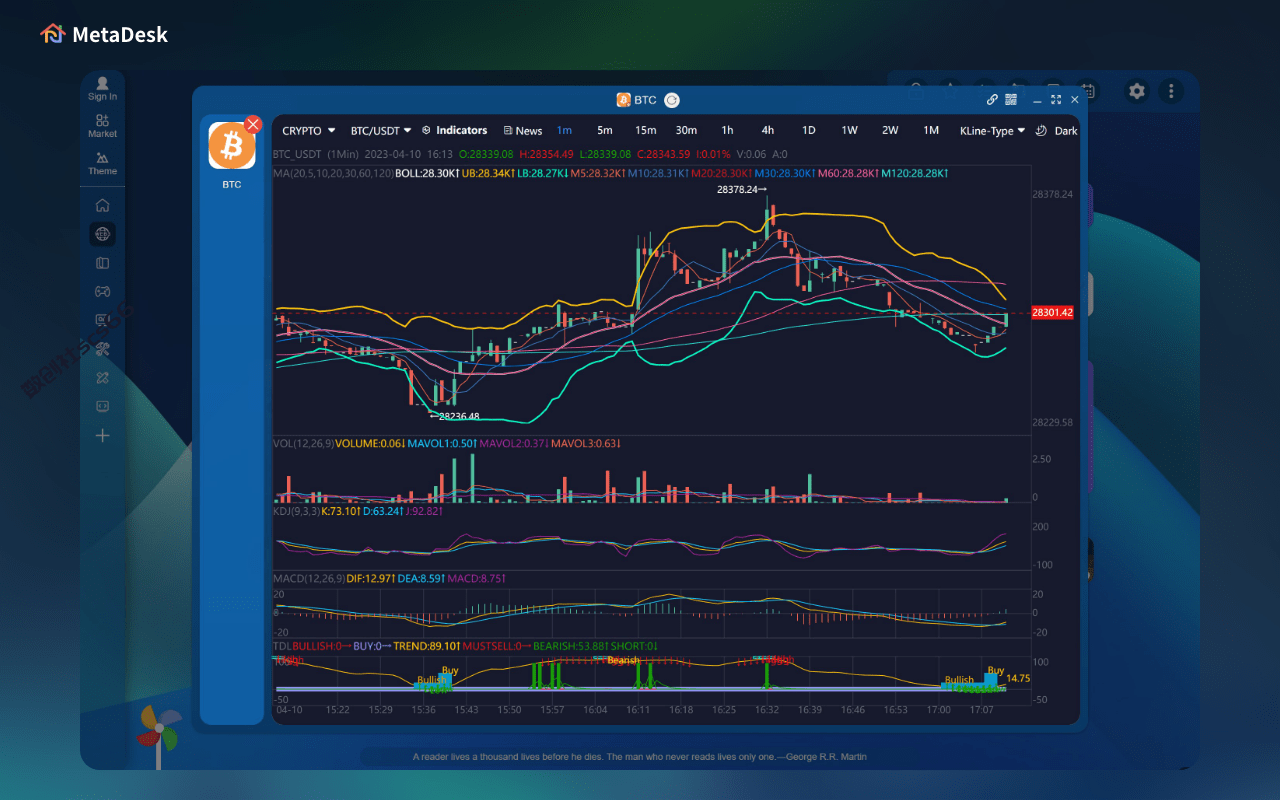Screen dimensions: 1280x800
Task: Select the 1D timeframe tab
Action: [x=809, y=131]
